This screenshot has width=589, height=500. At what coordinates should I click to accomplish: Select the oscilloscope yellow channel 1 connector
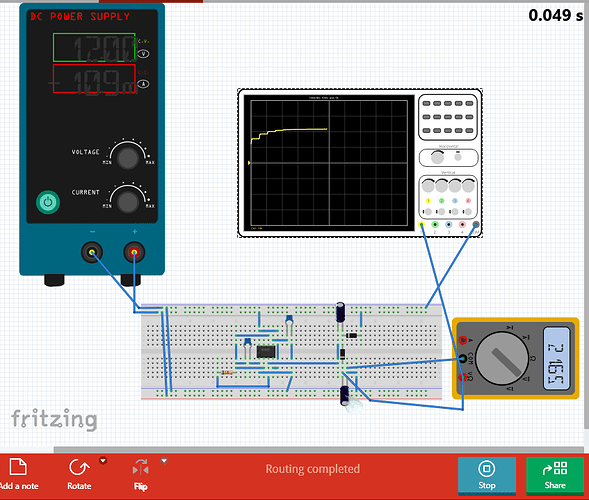click(421, 225)
